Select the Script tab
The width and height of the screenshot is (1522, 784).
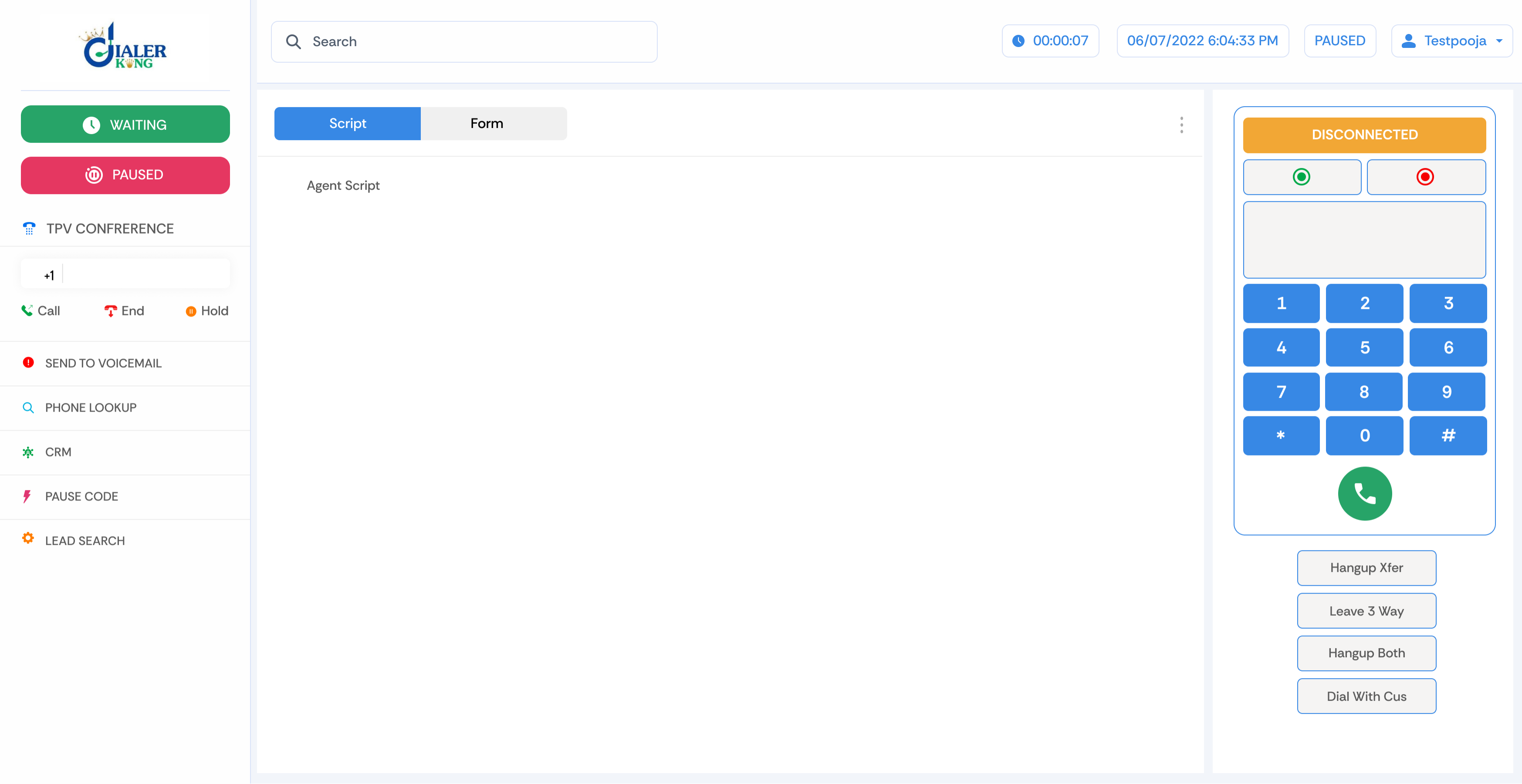(348, 123)
